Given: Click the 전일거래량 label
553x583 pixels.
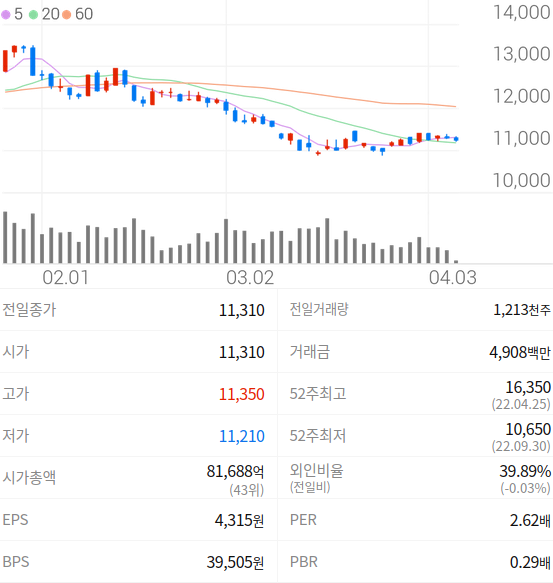Looking at the screenshot, I should point(319,309).
